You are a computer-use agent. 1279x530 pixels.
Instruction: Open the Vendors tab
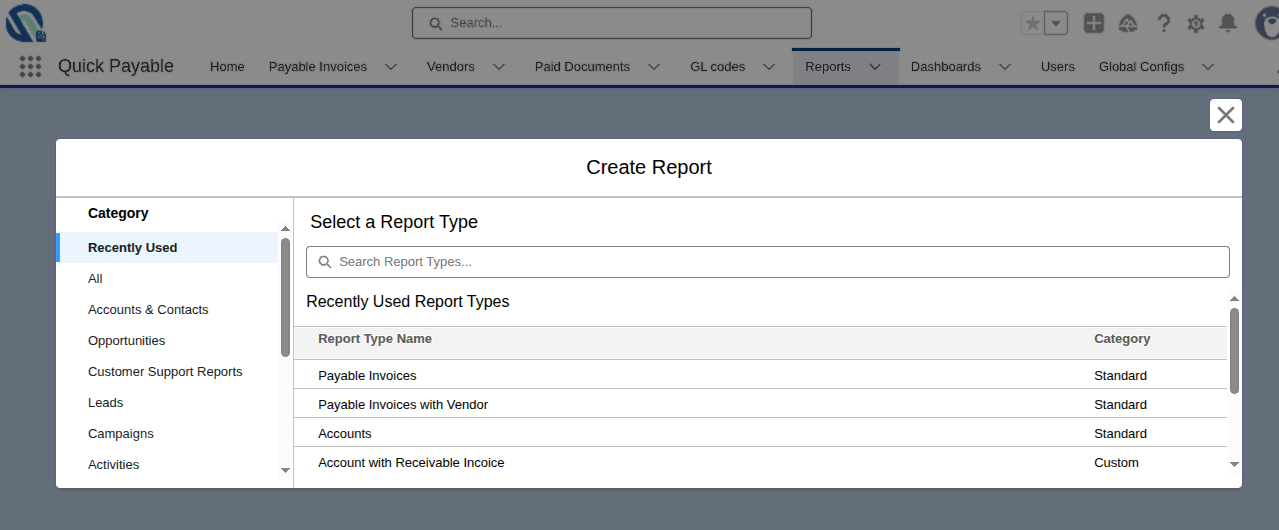pos(451,67)
